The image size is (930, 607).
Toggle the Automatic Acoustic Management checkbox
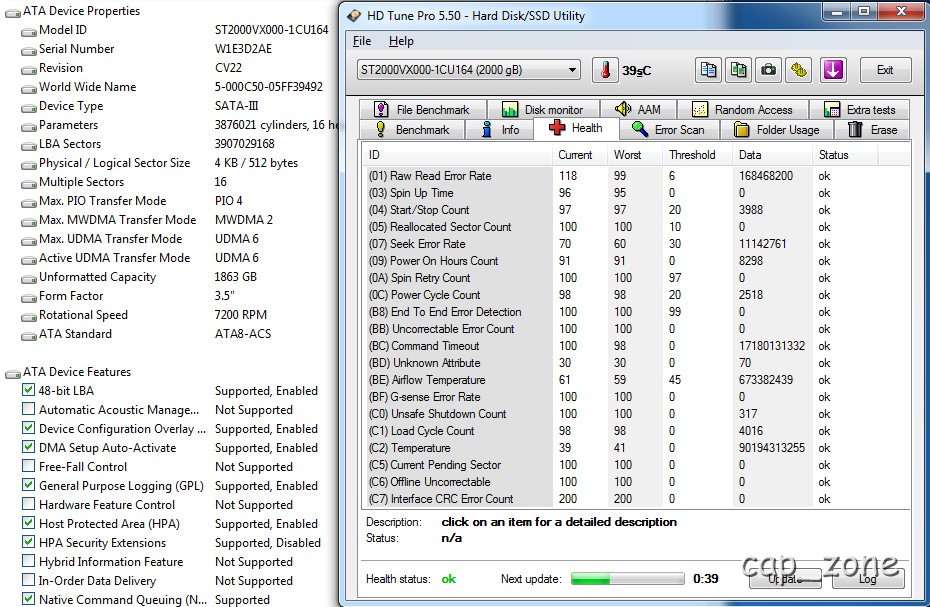[x=28, y=409]
